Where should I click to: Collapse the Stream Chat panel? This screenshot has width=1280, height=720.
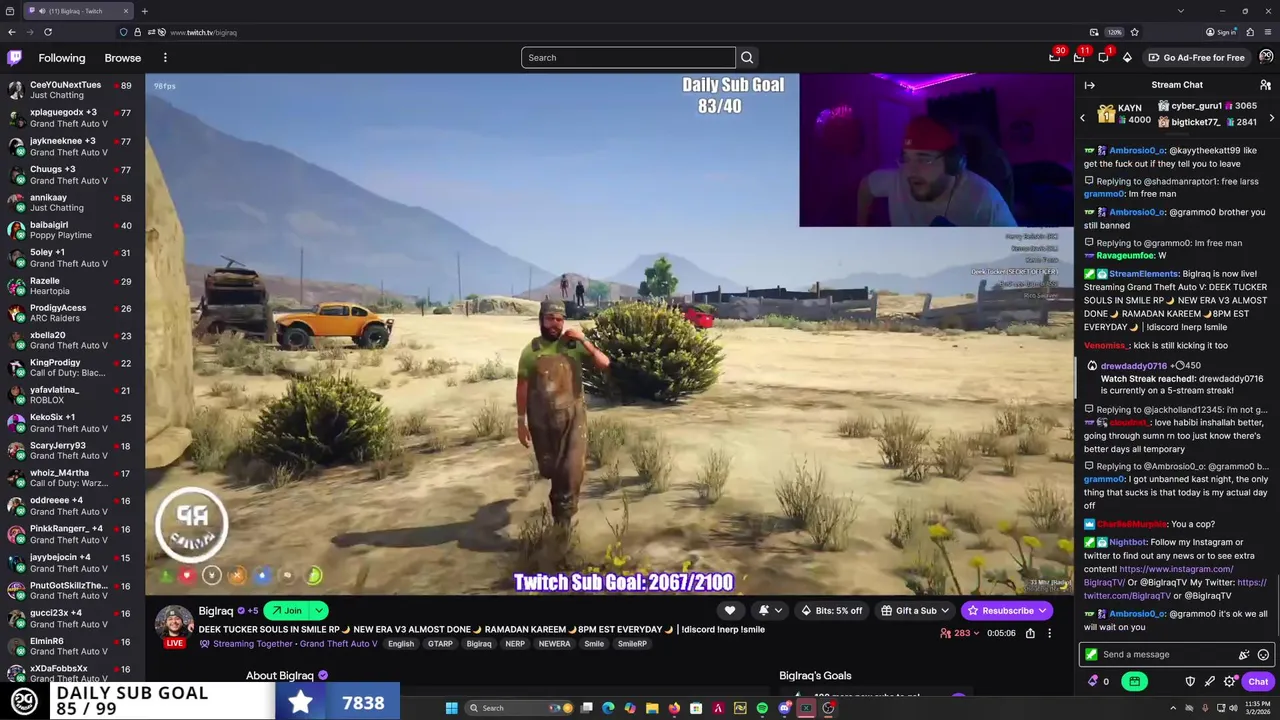[1090, 85]
